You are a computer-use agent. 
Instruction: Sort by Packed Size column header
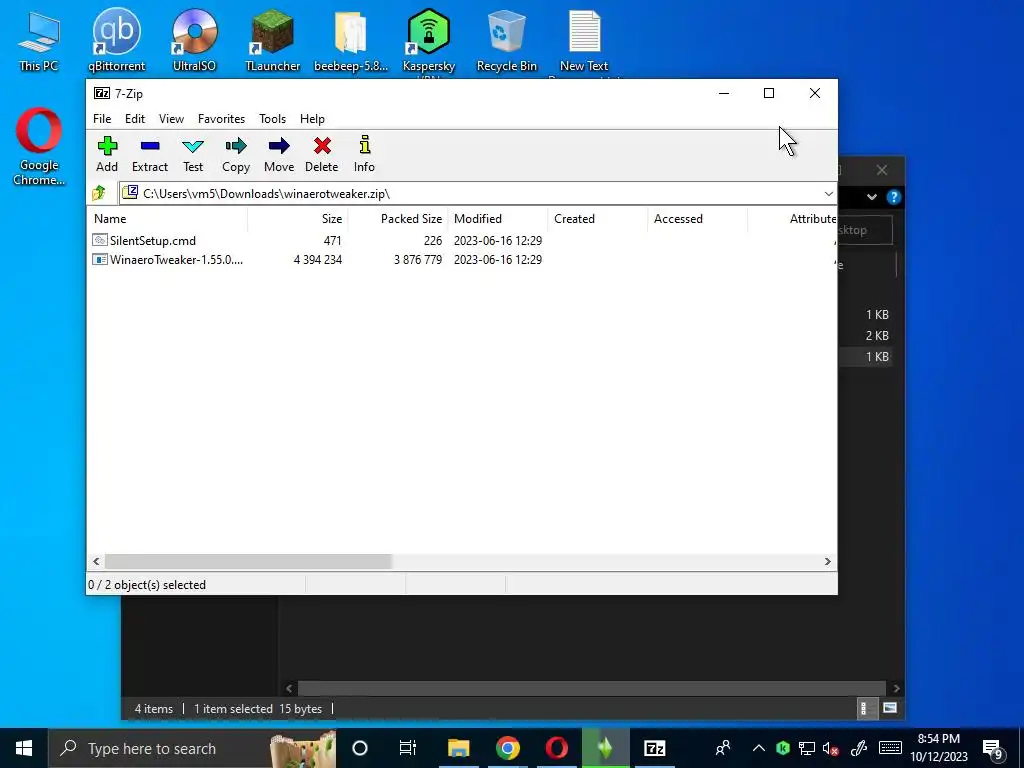click(x=398, y=219)
